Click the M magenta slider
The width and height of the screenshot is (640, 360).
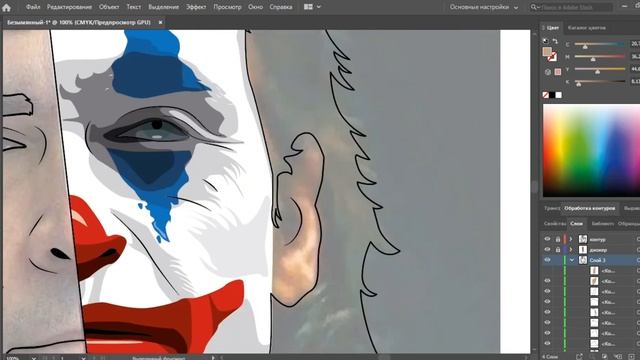tap(600, 57)
